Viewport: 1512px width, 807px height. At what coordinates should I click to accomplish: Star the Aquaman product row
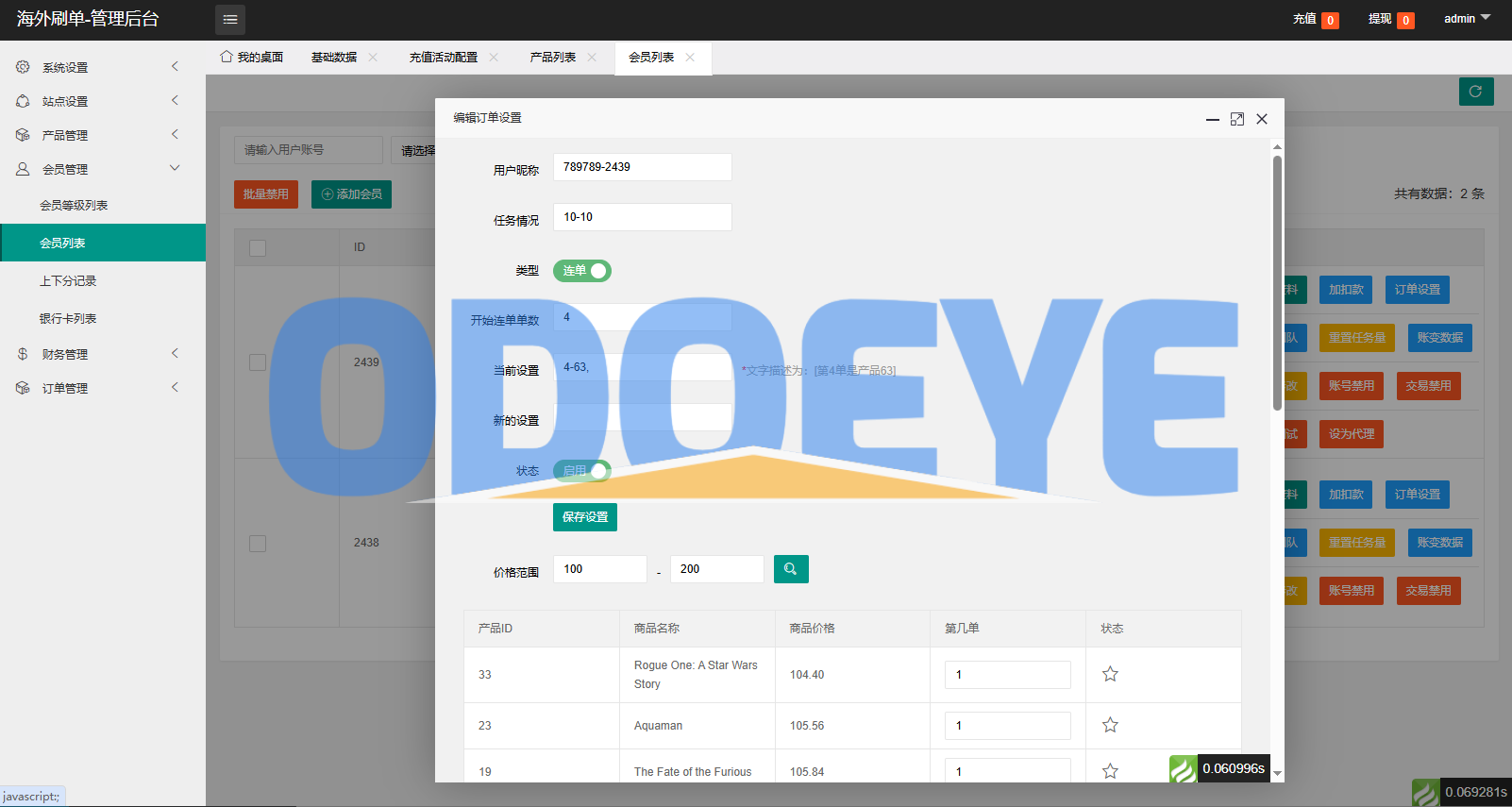pyautogui.click(x=1110, y=725)
